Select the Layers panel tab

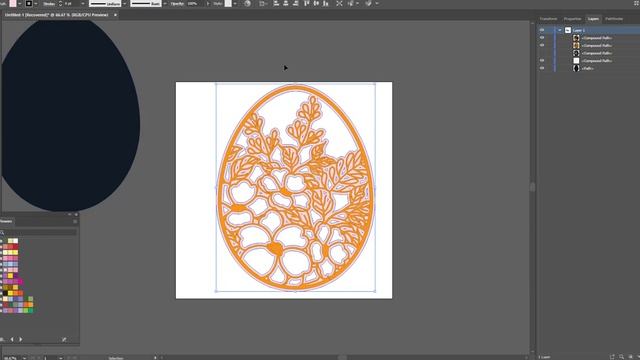[x=593, y=19]
